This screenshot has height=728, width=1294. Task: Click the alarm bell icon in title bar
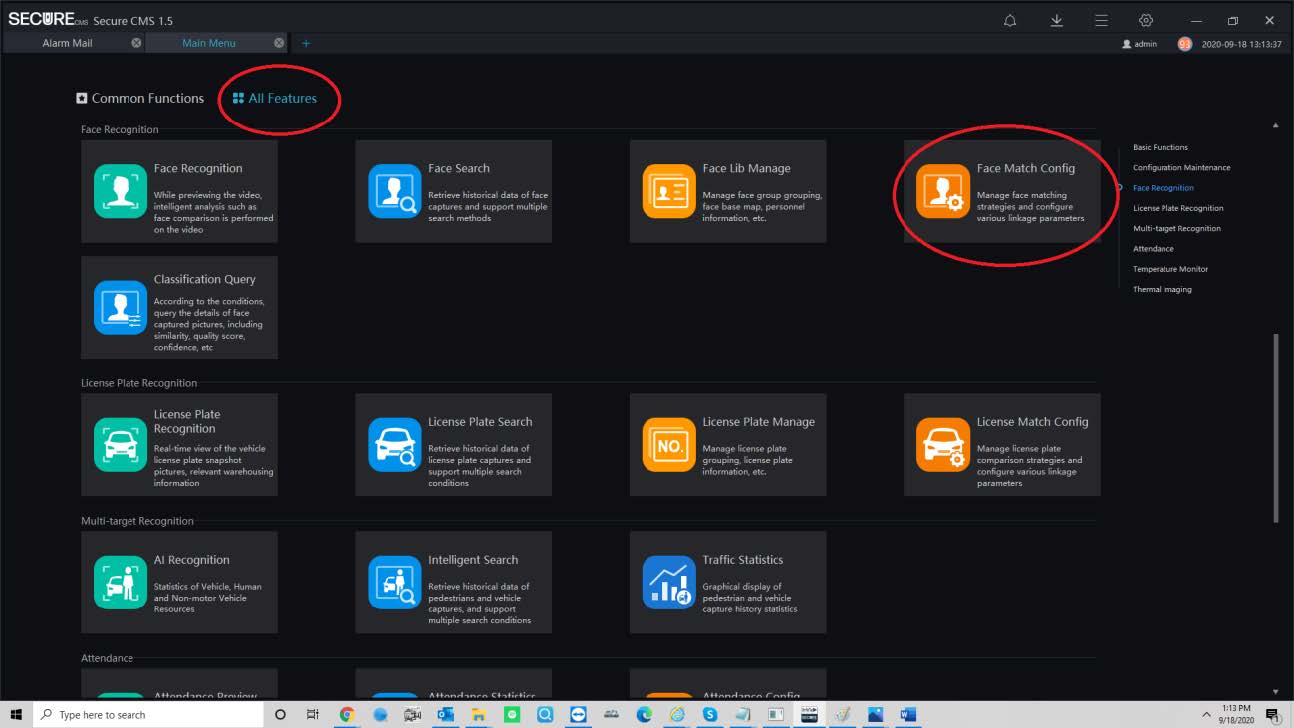(x=1010, y=20)
